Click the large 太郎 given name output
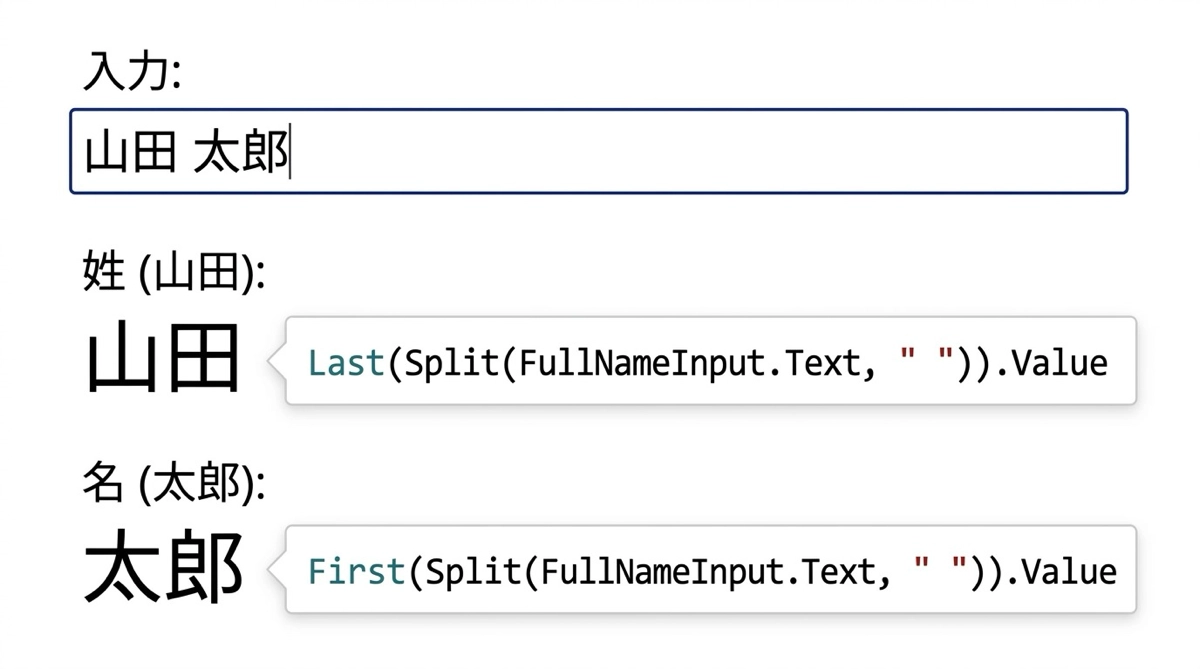1200x669 pixels. 163,568
